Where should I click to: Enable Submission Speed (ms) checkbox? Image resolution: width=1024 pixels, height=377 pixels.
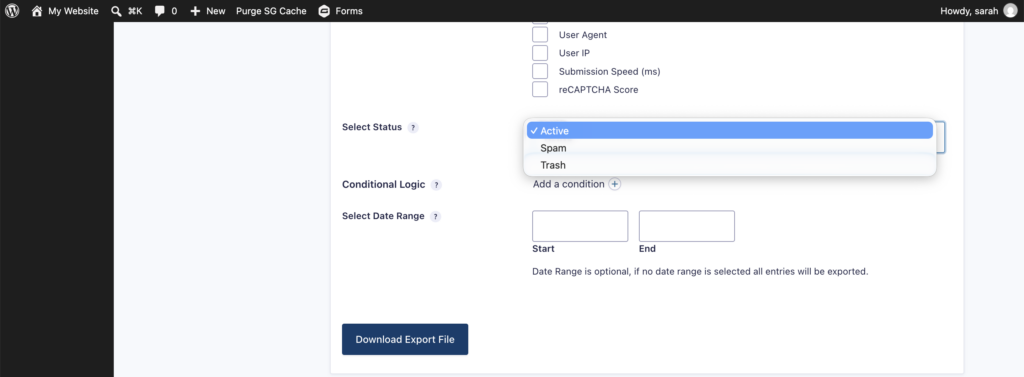click(540, 71)
